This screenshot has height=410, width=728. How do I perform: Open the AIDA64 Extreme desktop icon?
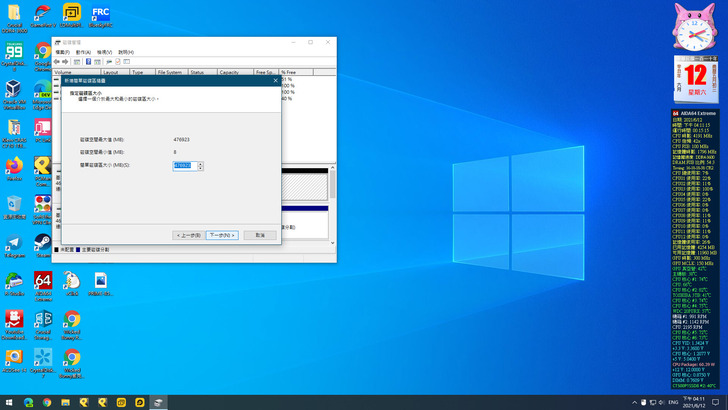(43, 281)
